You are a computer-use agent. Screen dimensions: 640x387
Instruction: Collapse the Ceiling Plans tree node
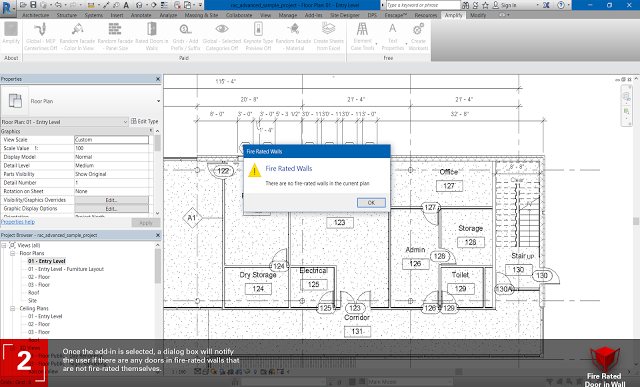12,308
